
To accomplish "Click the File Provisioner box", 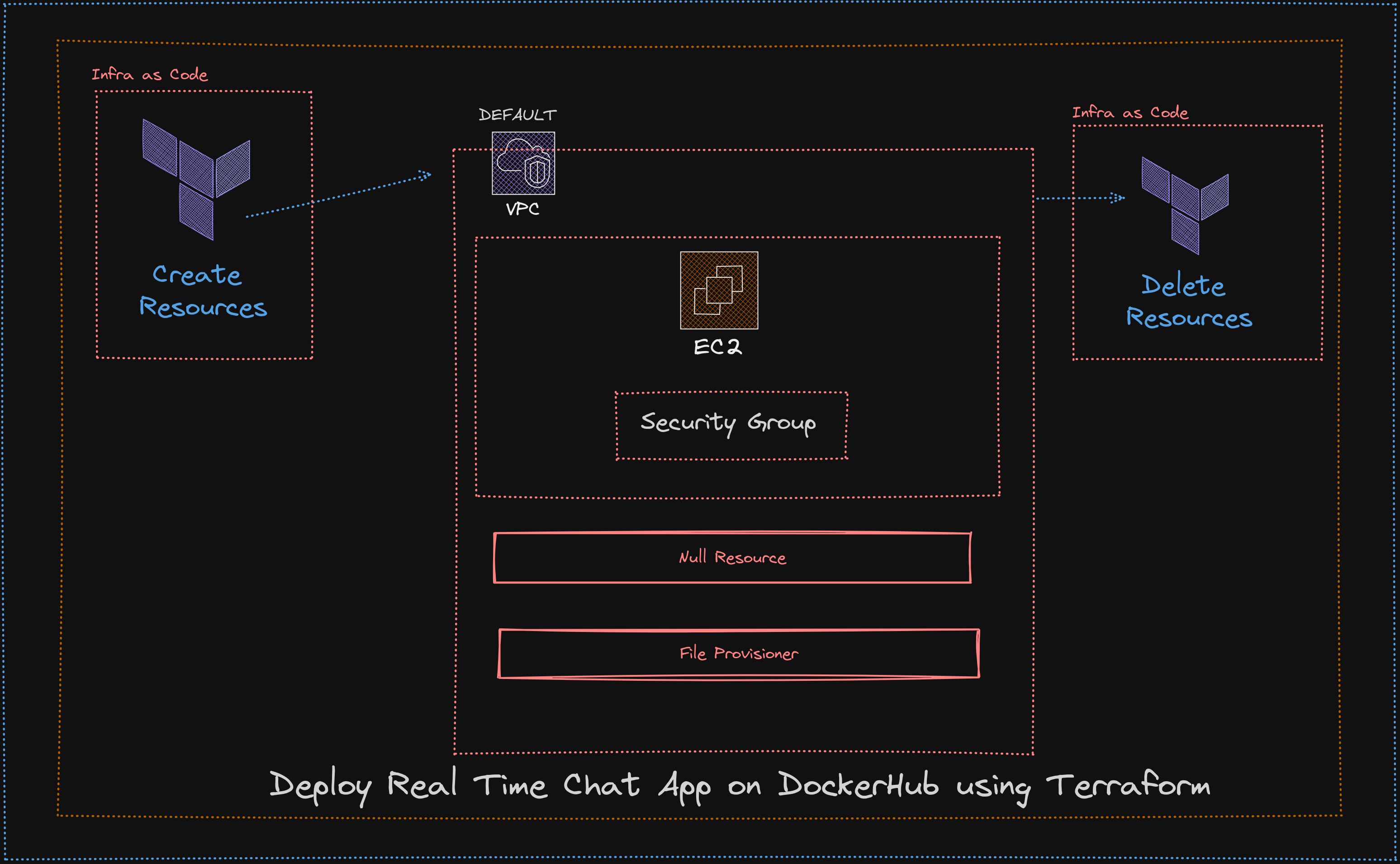I will point(739,654).
